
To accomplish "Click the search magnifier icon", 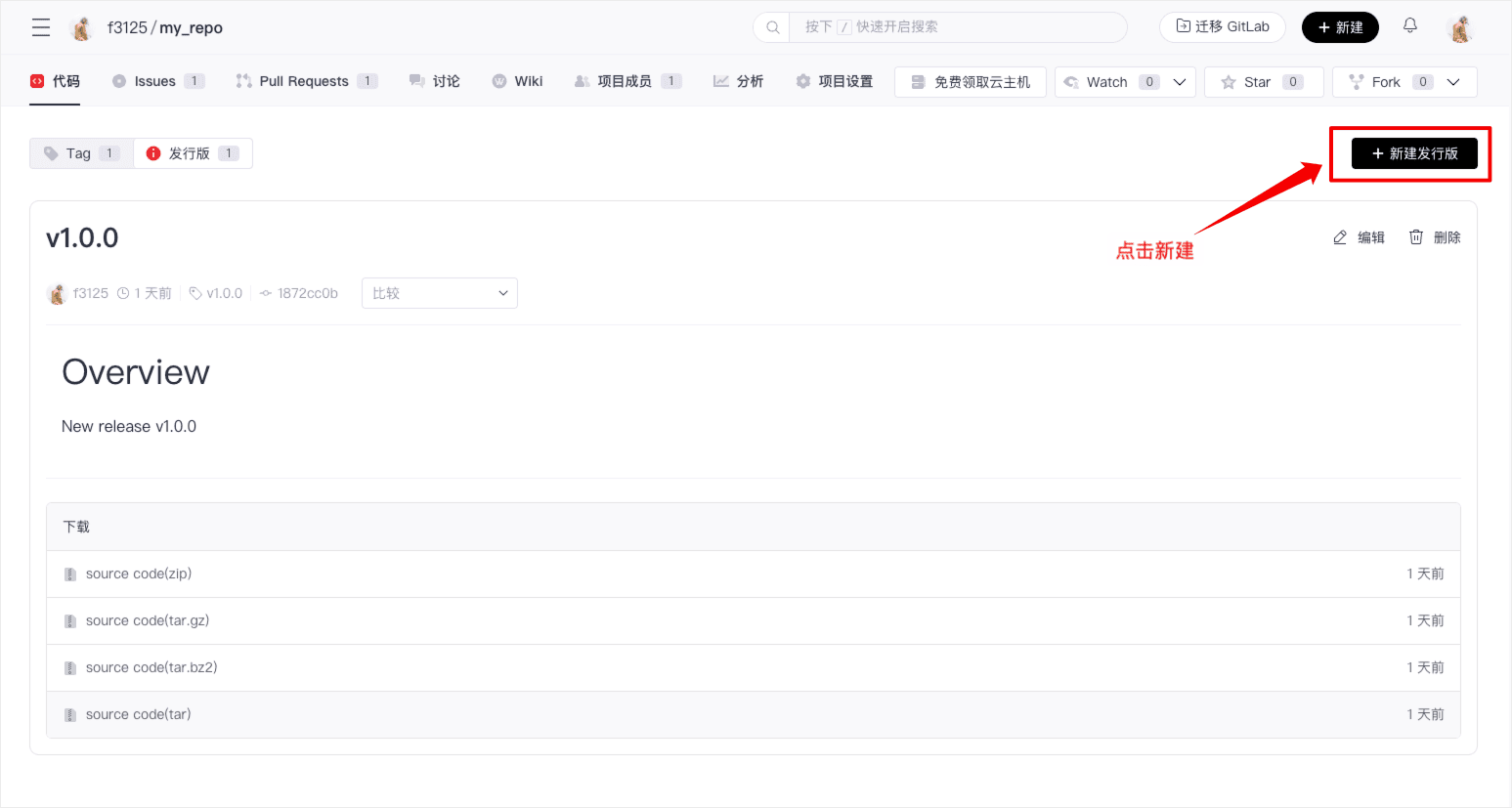I will 772,27.
